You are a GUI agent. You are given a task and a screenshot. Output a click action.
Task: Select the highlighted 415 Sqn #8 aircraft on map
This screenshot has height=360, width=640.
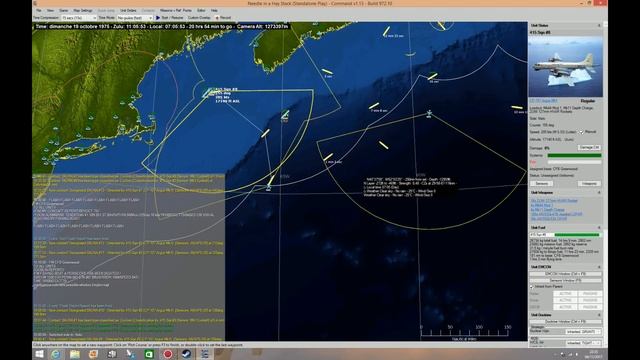click(x=208, y=93)
